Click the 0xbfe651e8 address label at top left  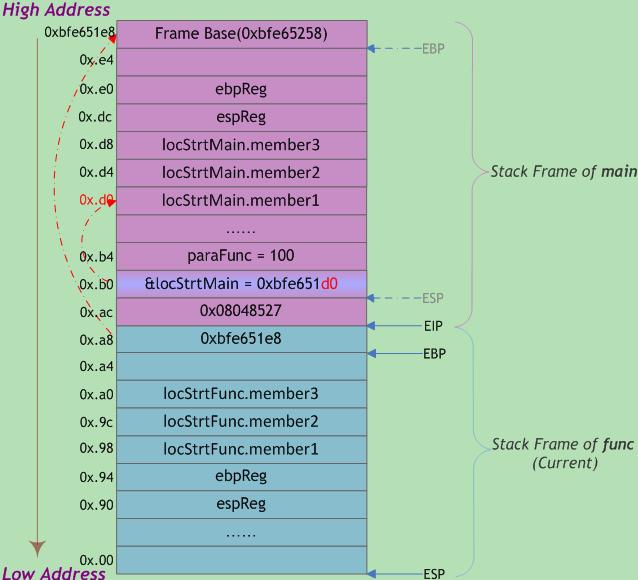click(x=77, y=33)
